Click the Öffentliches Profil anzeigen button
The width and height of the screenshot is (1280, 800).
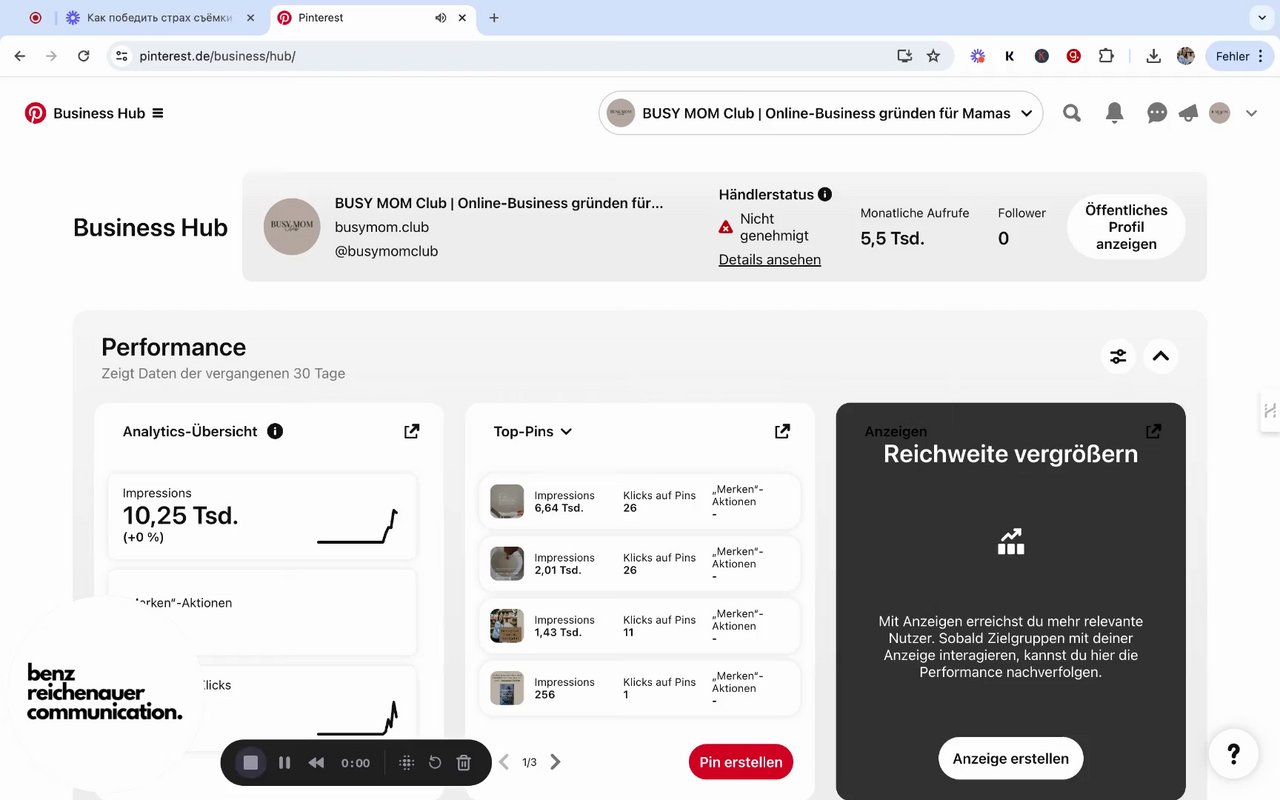click(x=1126, y=227)
